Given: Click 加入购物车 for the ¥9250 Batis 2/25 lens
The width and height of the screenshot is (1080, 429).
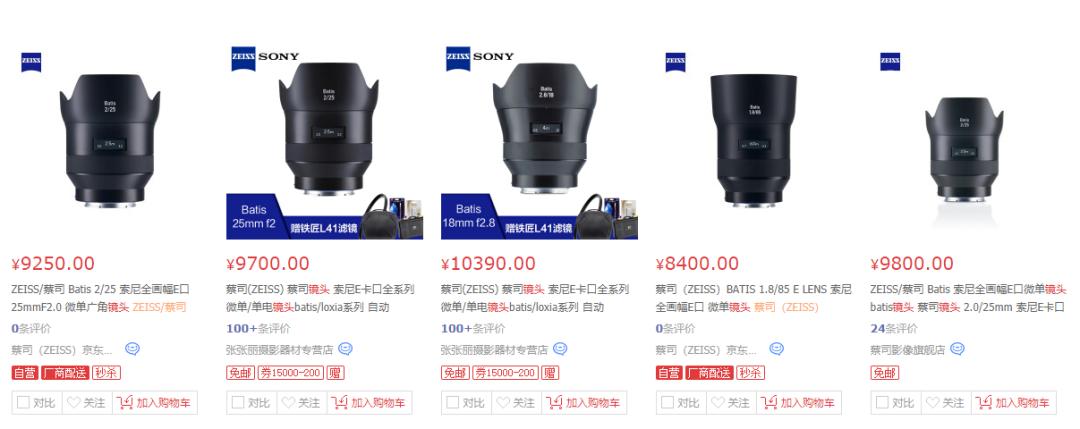Looking at the screenshot, I should click(155, 403).
